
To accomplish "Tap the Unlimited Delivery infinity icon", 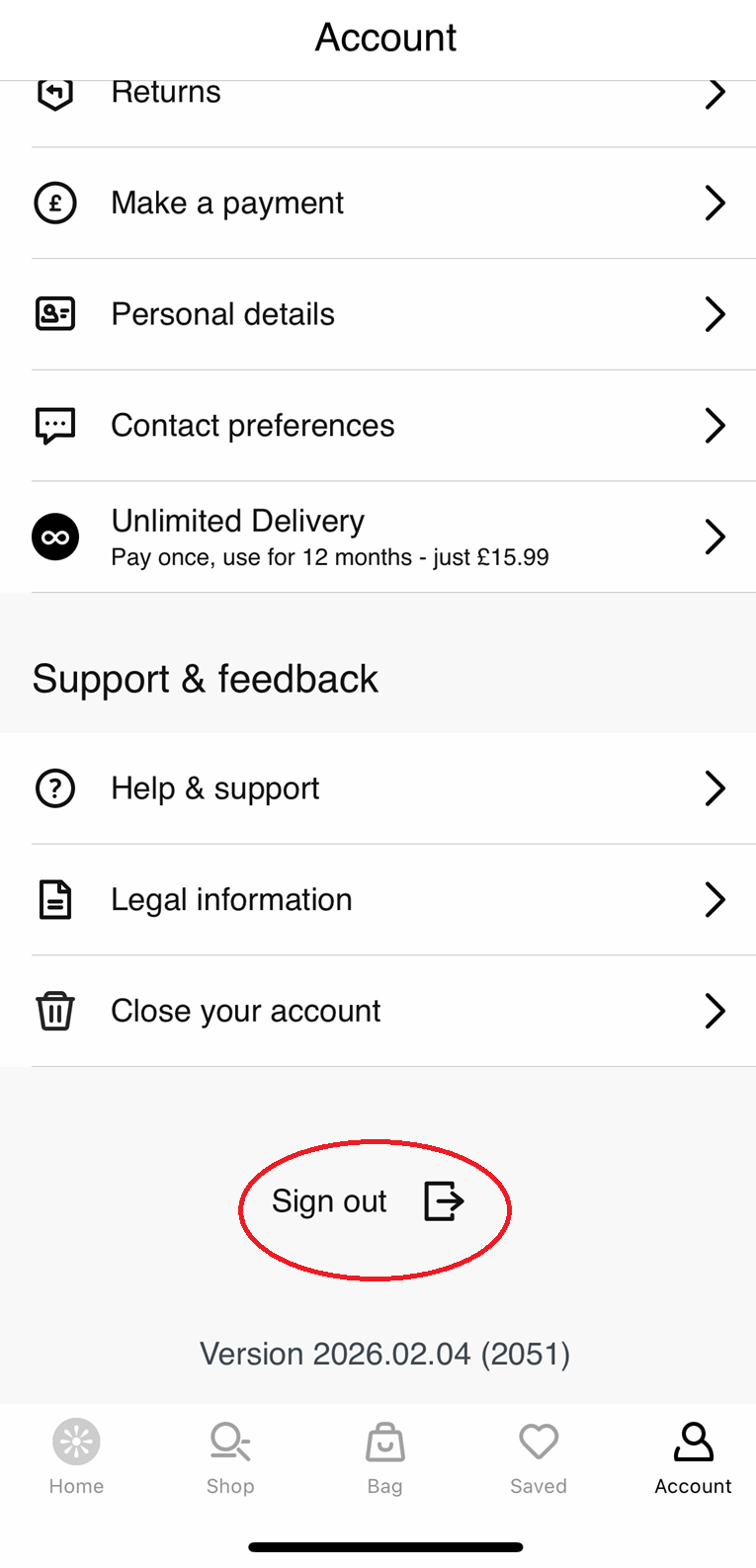I will click(55, 537).
